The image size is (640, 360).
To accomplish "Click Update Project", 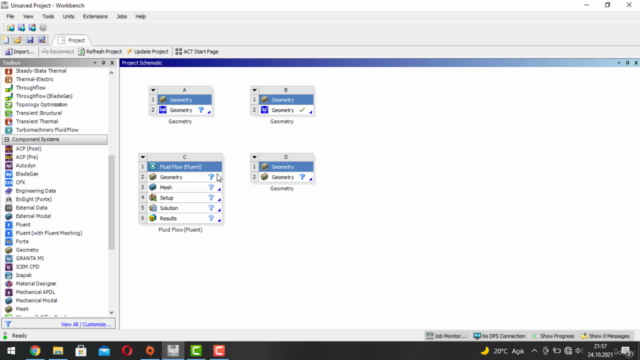I will pos(147,51).
